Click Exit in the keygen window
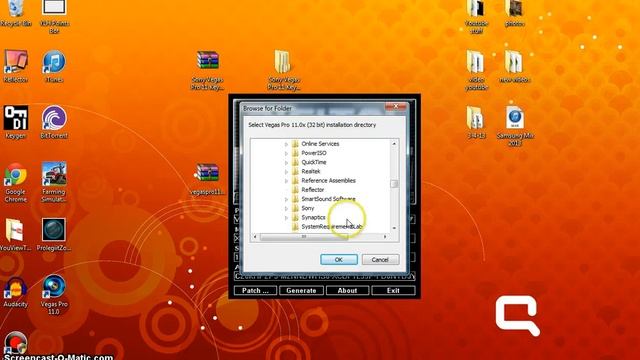640x360 pixels. (393, 291)
